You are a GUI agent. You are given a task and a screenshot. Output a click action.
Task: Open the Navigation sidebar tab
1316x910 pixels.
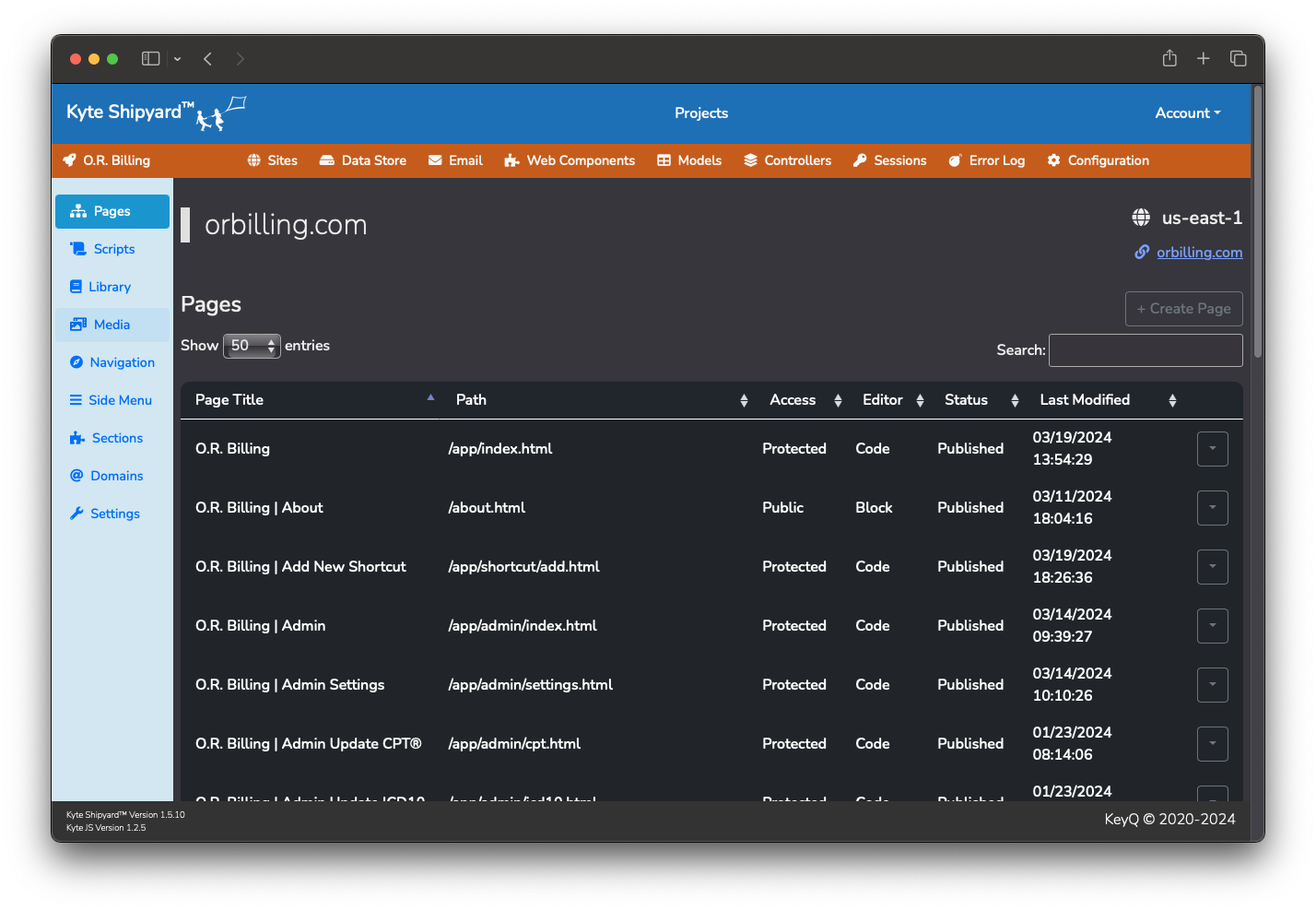(112, 362)
